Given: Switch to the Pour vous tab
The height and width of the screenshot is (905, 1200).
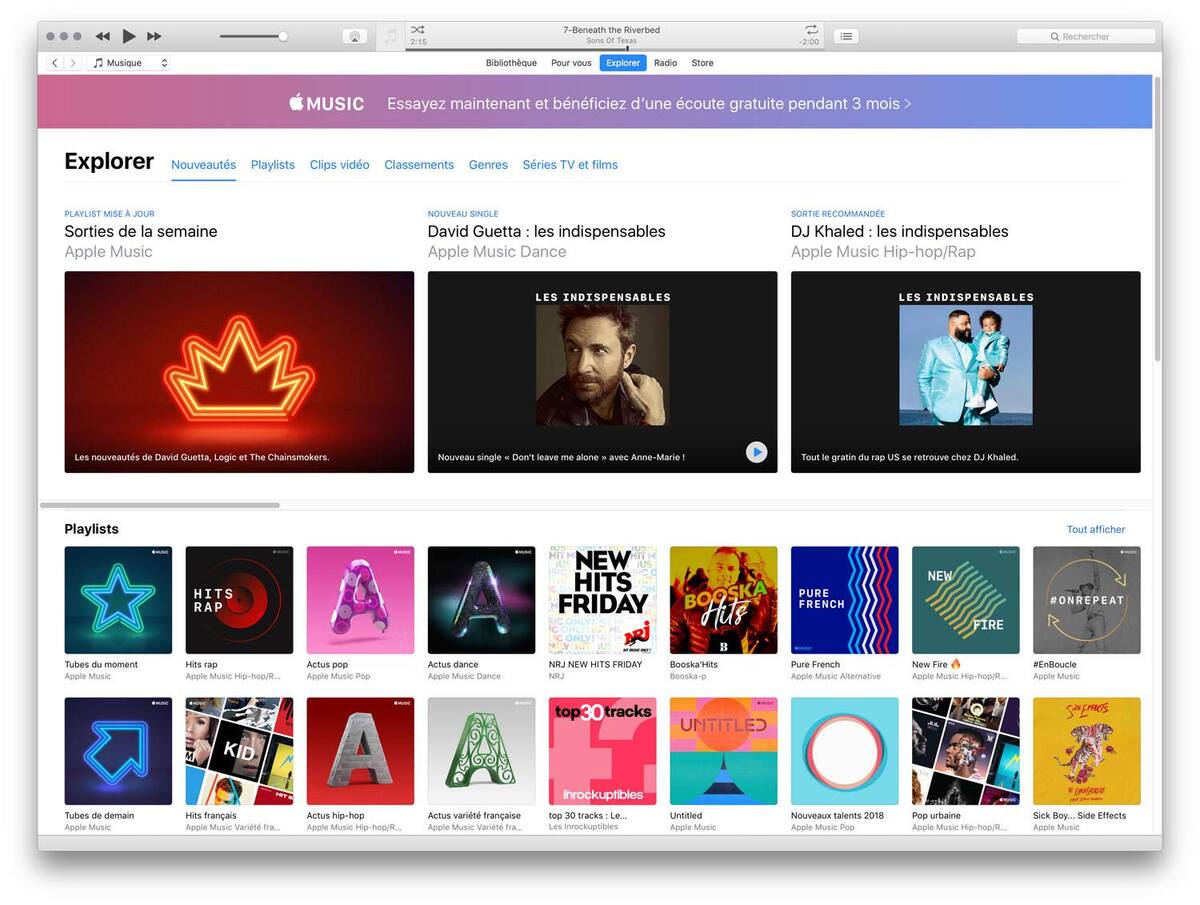Looking at the screenshot, I should (x=571, y=63).
